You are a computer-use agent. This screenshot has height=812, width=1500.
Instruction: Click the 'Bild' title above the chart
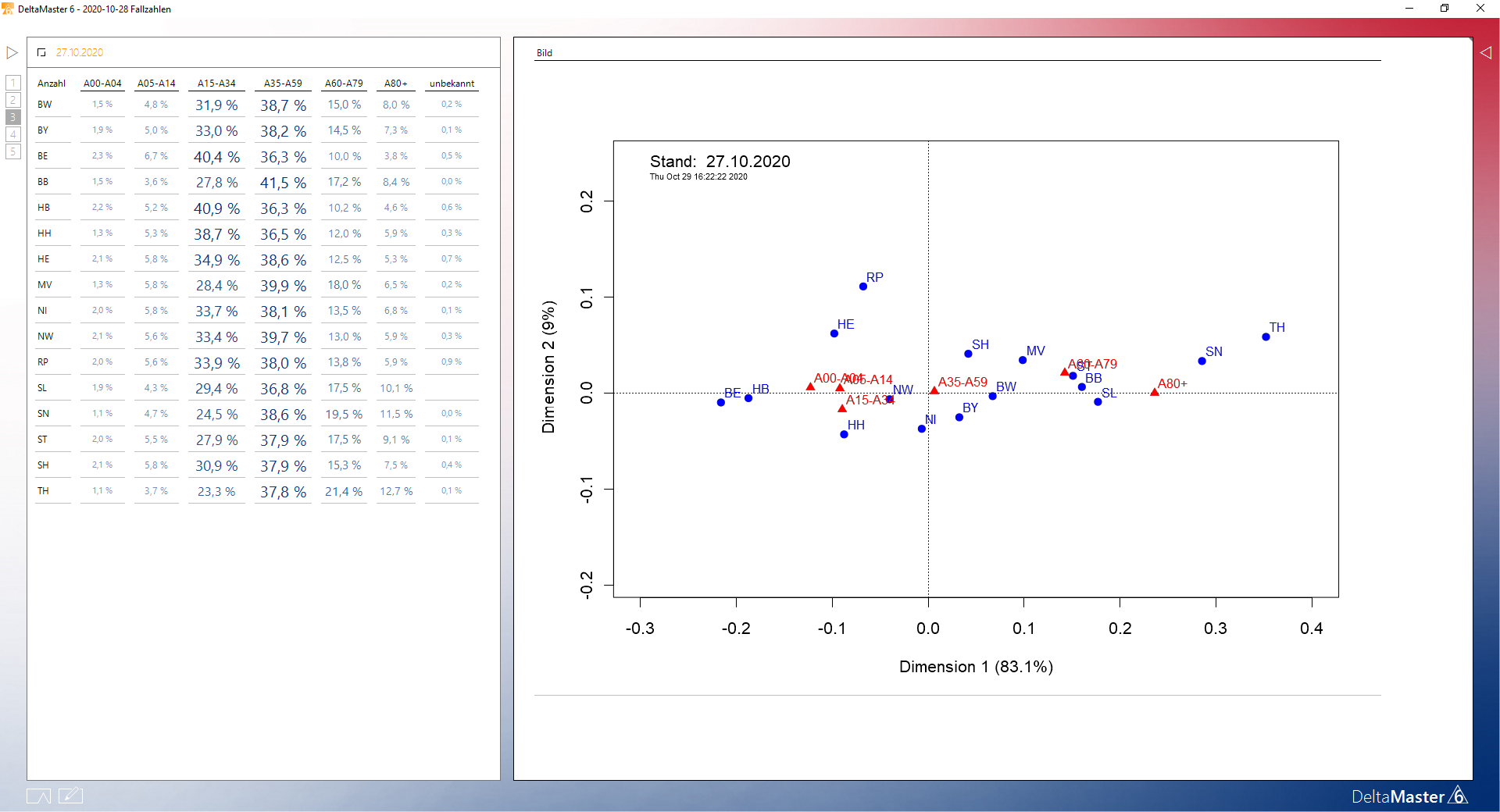pyautogui.click(x=545, y=53)
